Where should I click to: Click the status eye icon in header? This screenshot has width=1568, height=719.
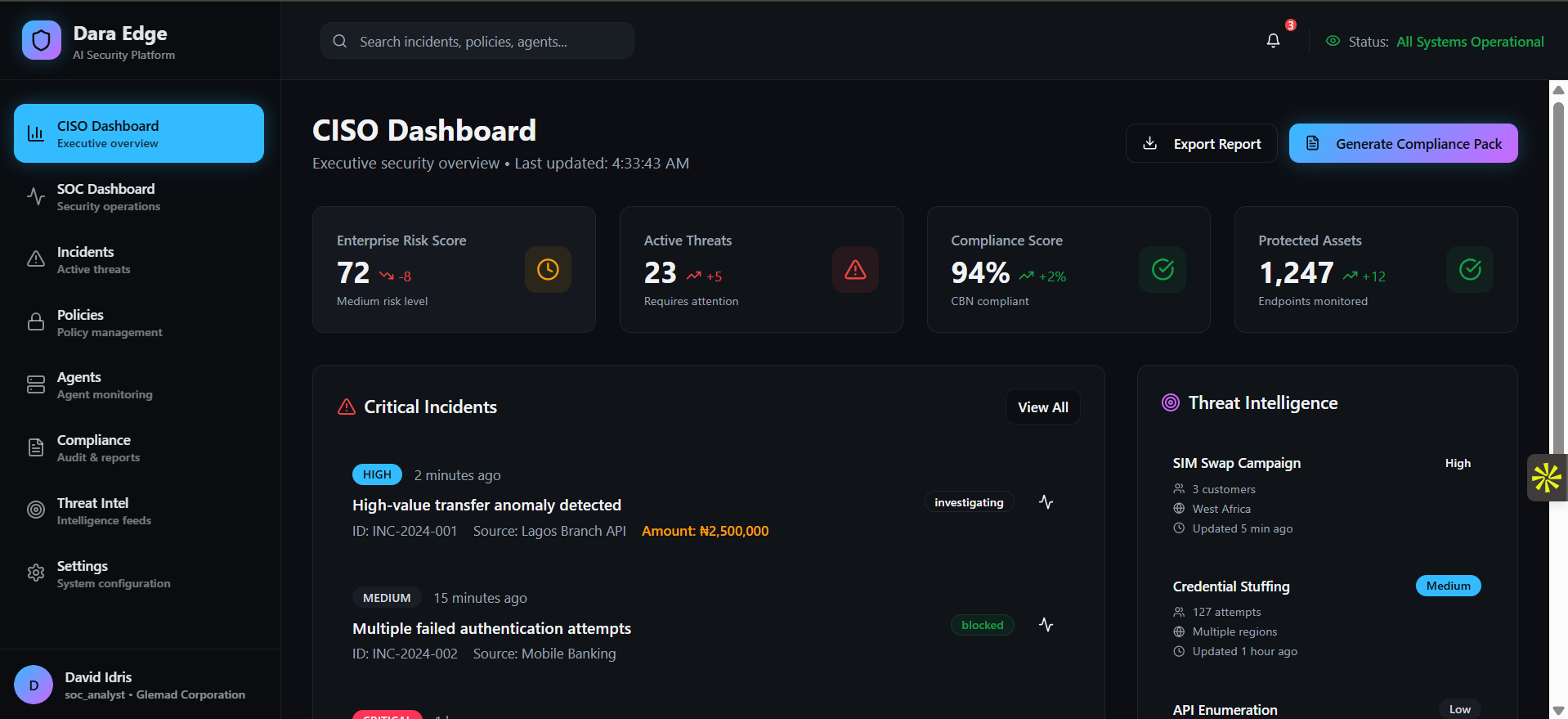point(1333,41)
